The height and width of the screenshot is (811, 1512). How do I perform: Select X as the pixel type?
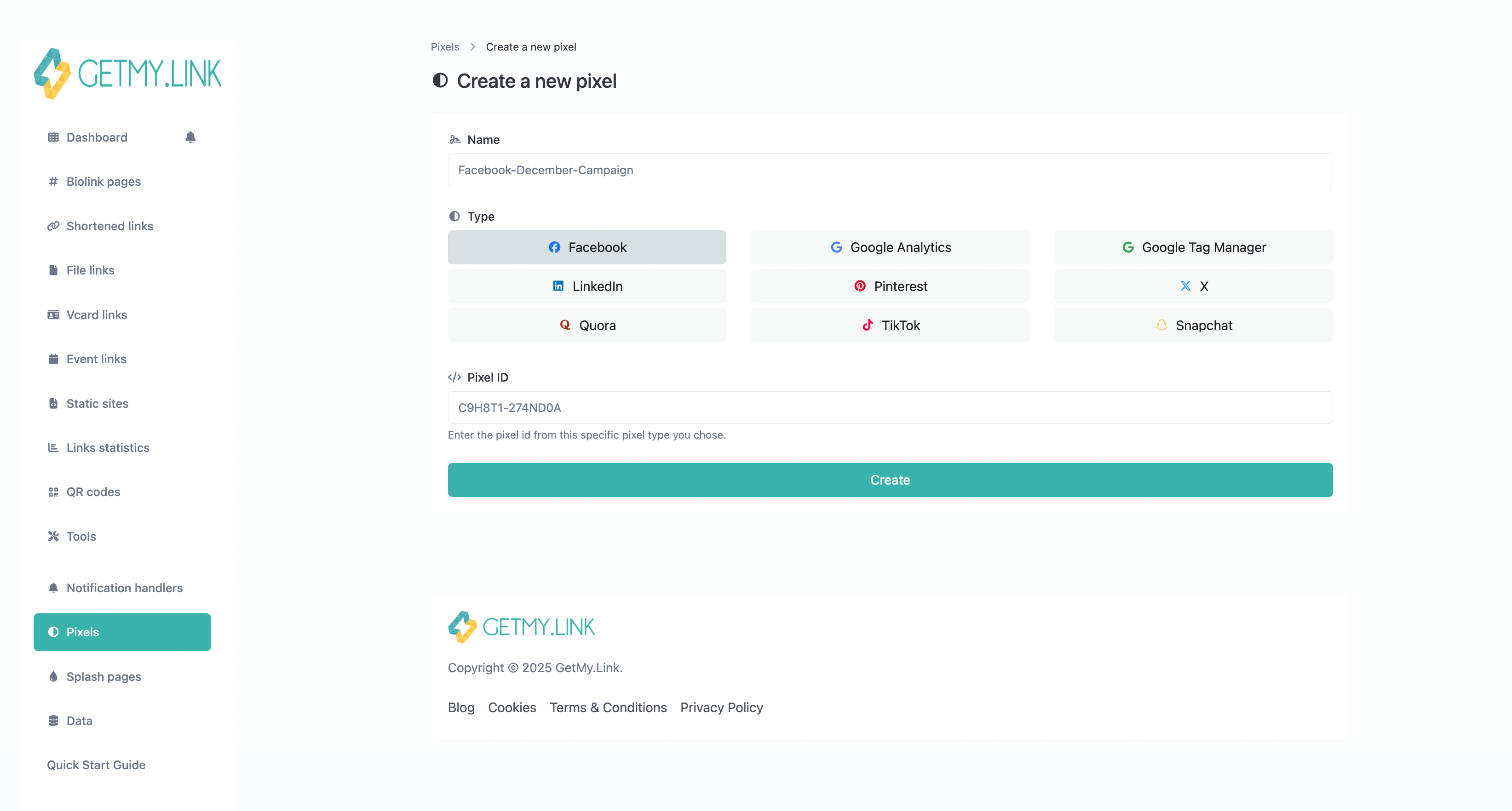pyautogui.click(x=1193, y=286)
